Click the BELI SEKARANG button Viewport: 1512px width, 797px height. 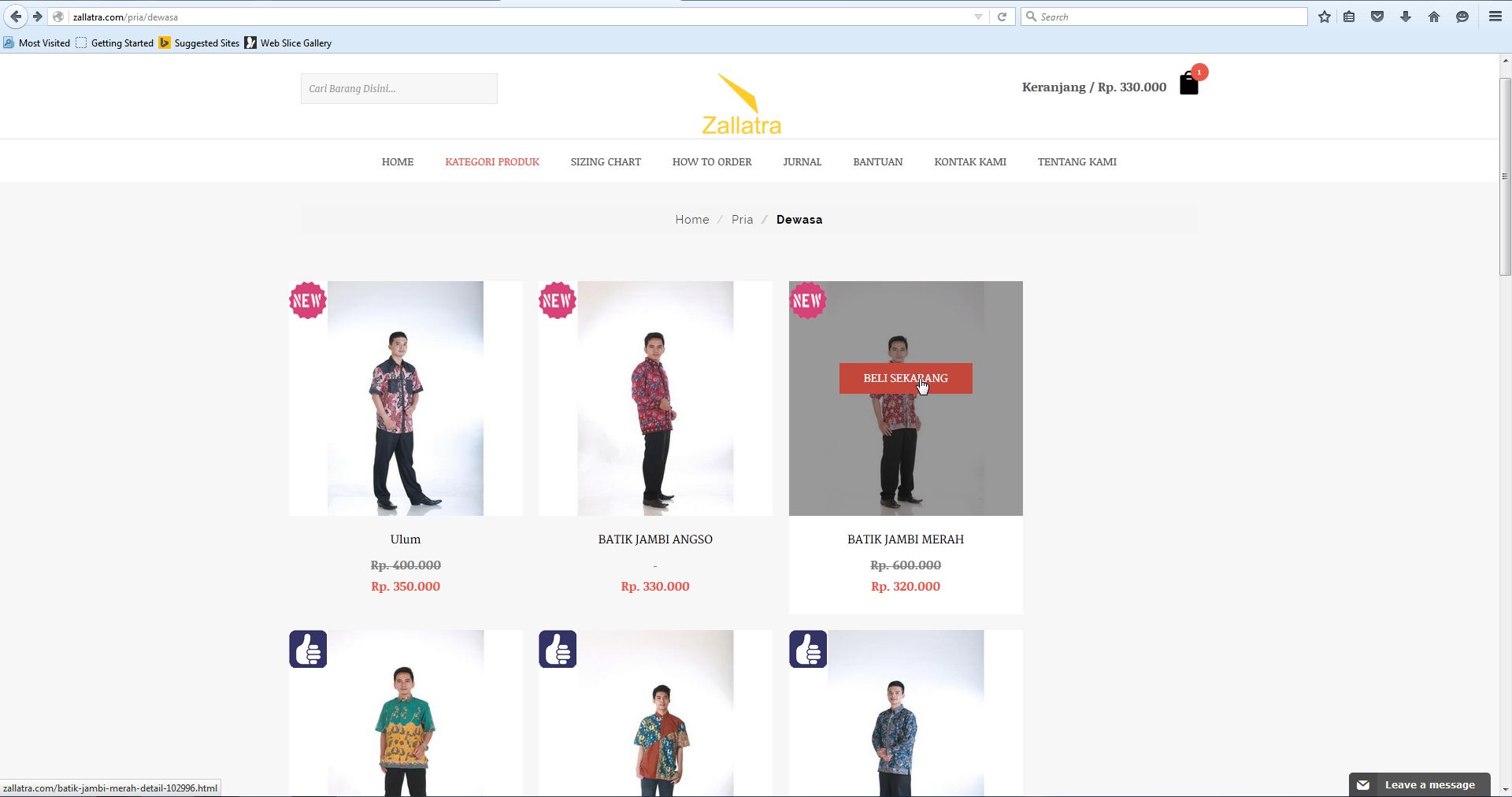[x=906, y=378]
